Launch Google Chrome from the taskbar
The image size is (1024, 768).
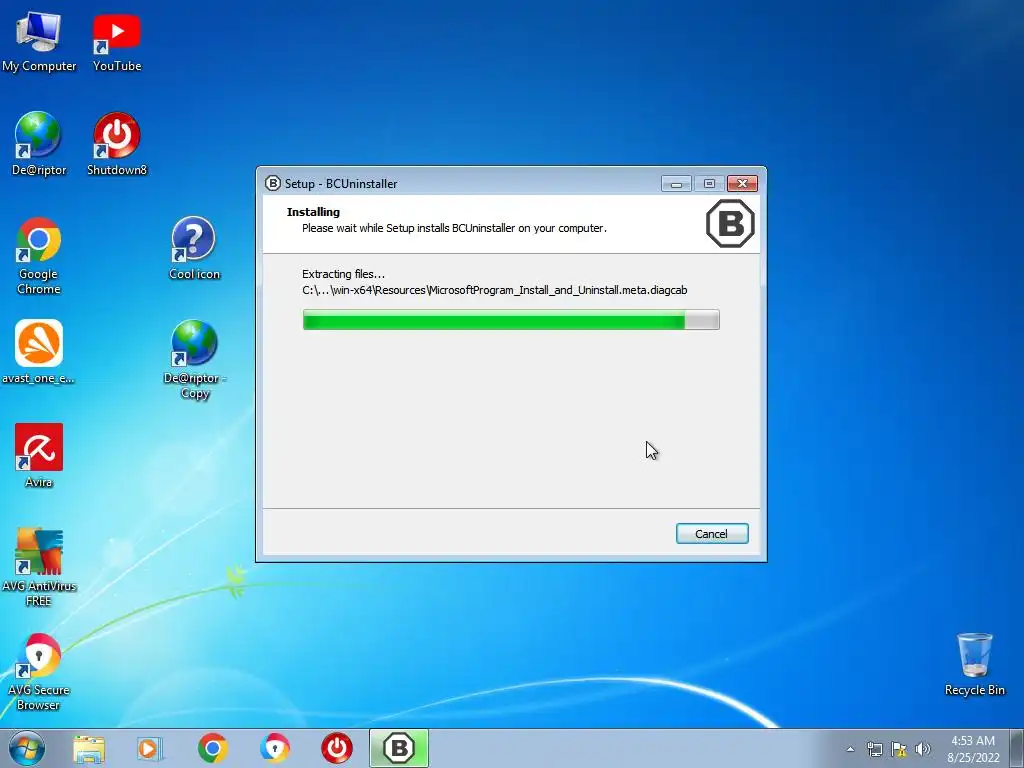click(x=212, y=748)
